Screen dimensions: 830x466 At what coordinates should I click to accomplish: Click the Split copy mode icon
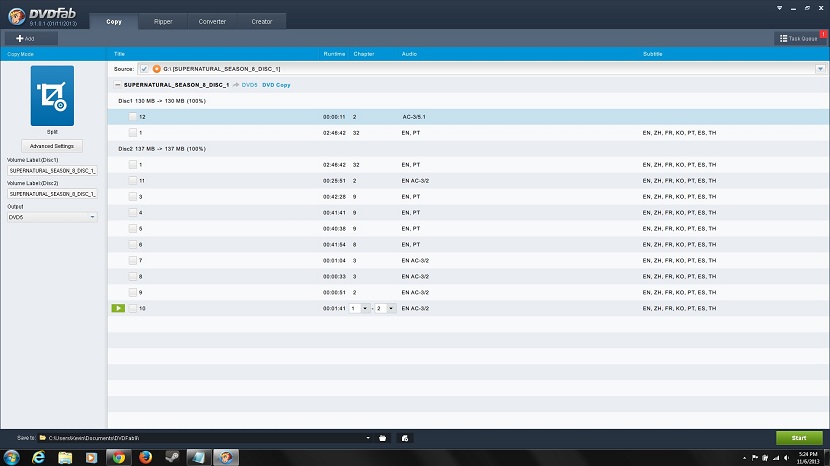52,95
